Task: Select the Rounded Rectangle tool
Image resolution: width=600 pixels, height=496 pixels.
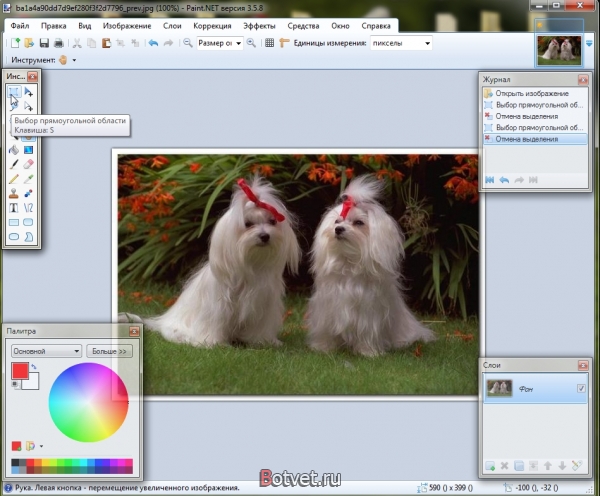Action: point(29,222)
